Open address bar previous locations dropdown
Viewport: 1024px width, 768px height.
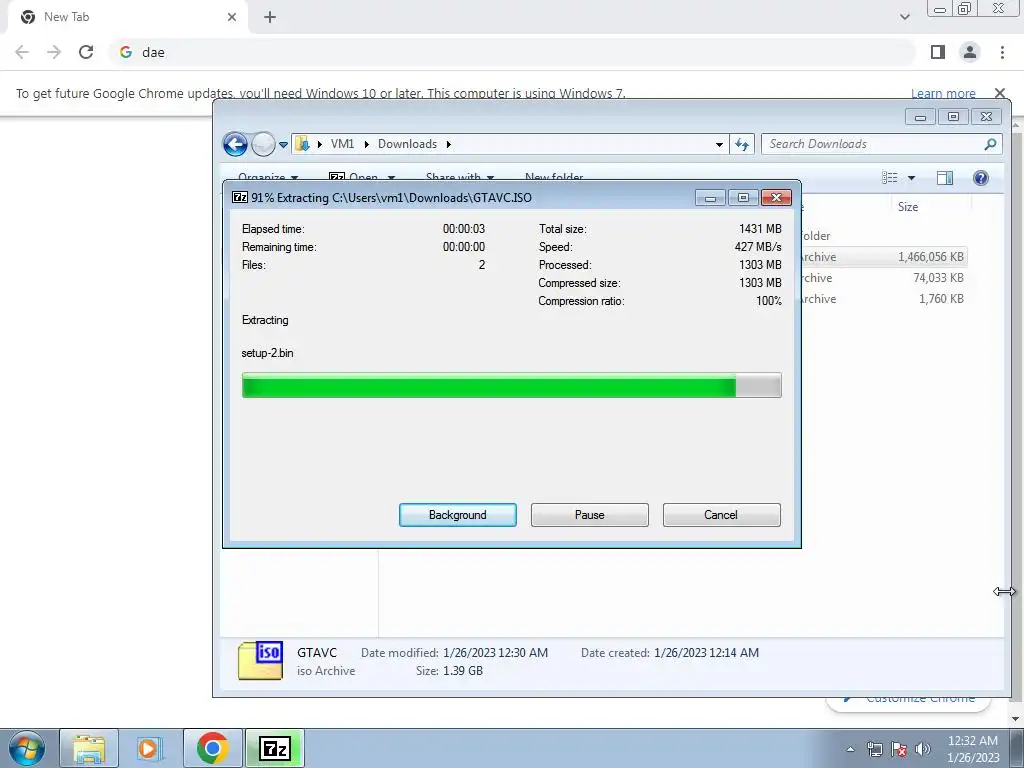coord(719,144)
